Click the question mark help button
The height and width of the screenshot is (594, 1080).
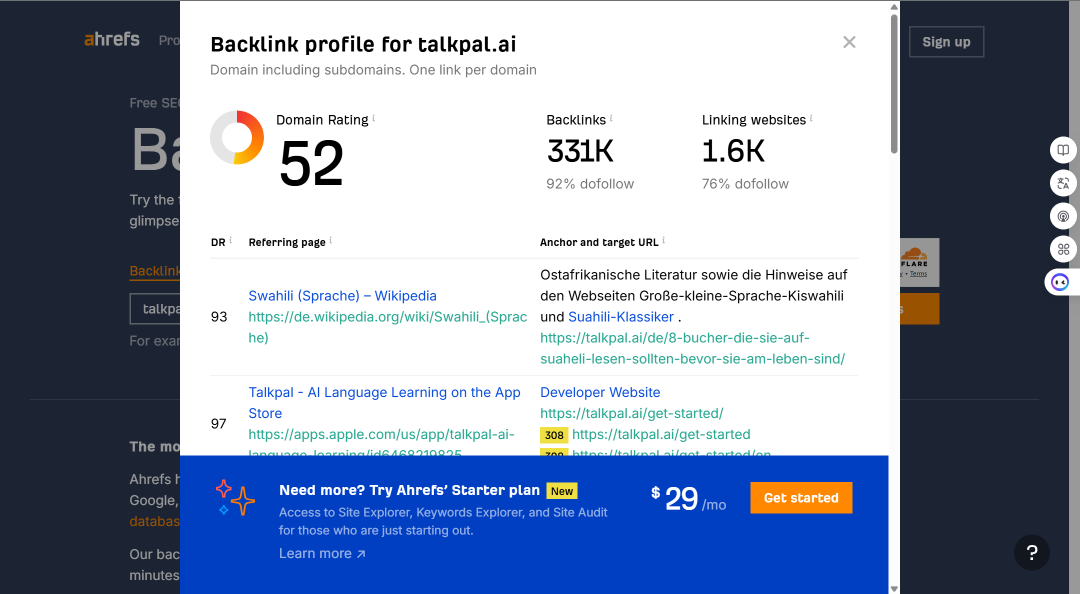click(x=1032, y=552)
